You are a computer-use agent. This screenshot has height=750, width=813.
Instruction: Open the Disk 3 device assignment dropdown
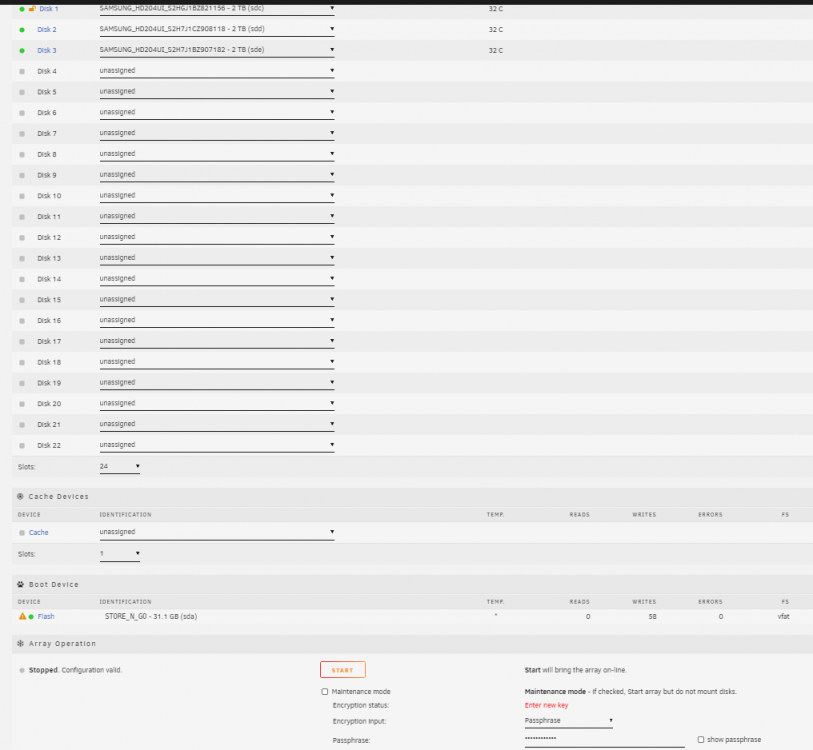click(x=217, y=50)
